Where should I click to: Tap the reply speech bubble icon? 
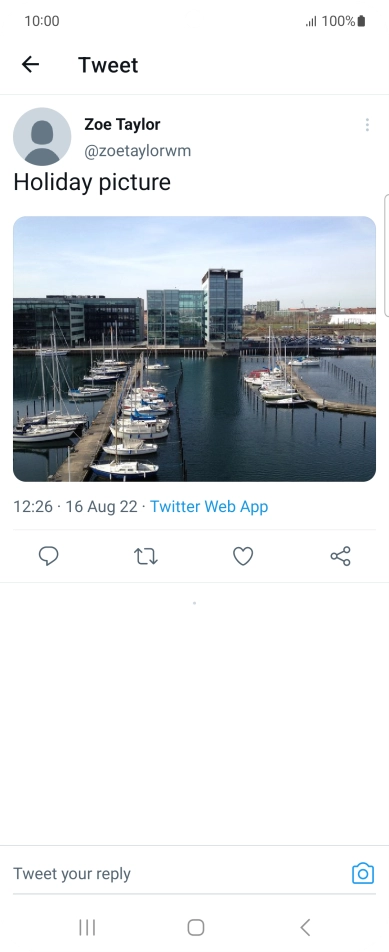point(49,556)
